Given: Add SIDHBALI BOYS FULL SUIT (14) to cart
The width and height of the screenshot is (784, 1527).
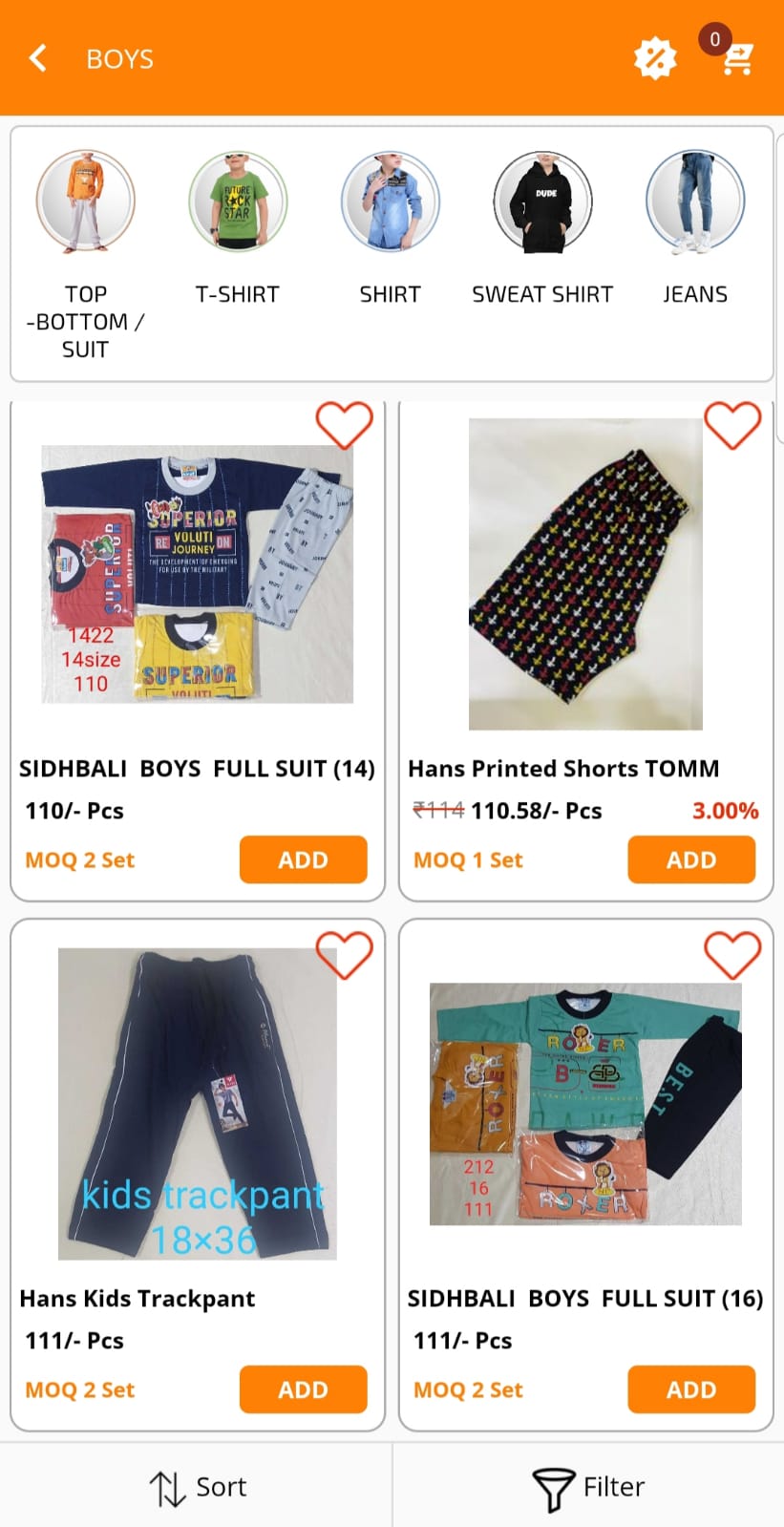Looking at the screenshot, I should pyautogui.click(x=303, y=859).
